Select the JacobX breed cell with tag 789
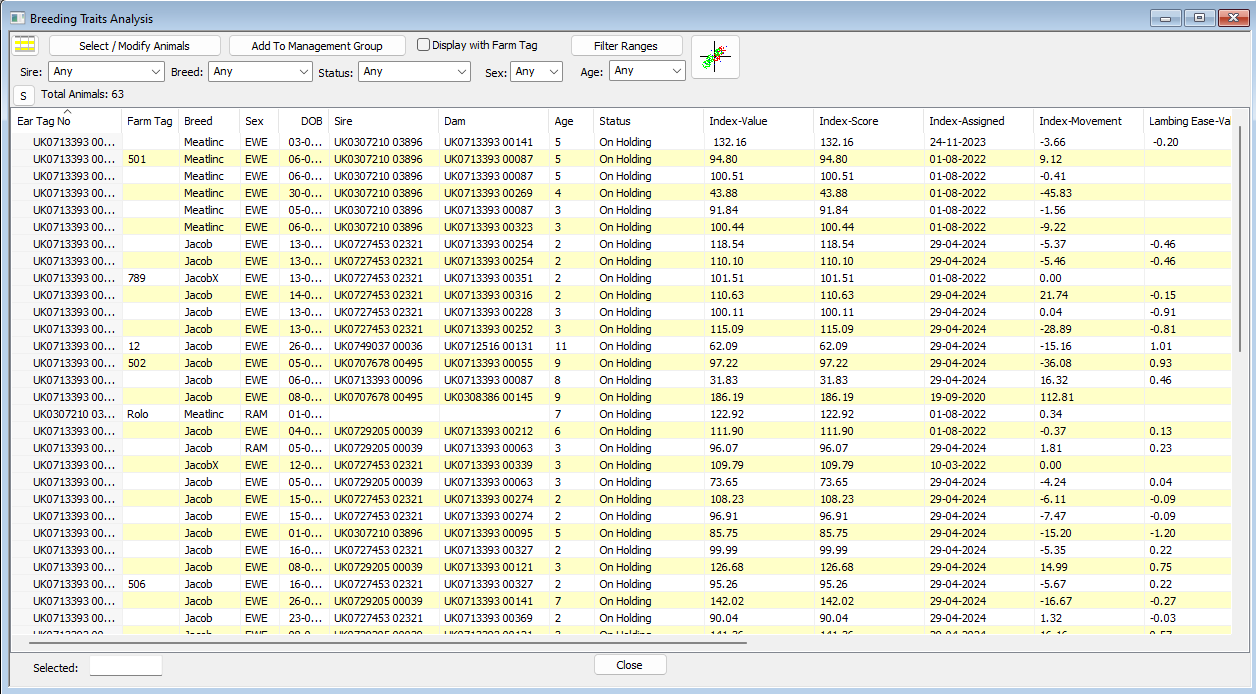This screenshot has height=694, width=1256. point(209,278)
